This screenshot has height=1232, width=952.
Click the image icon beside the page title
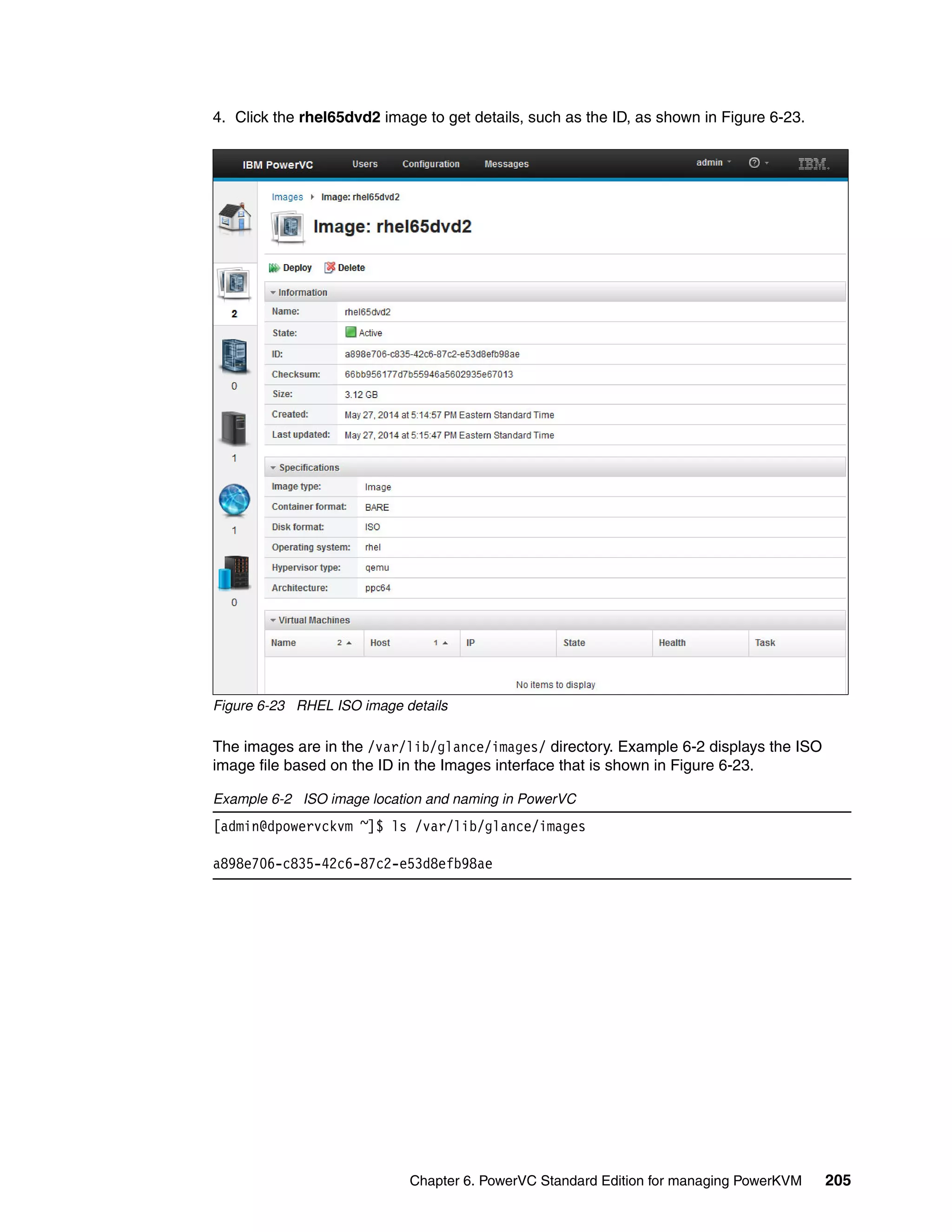tap(288, 227)
